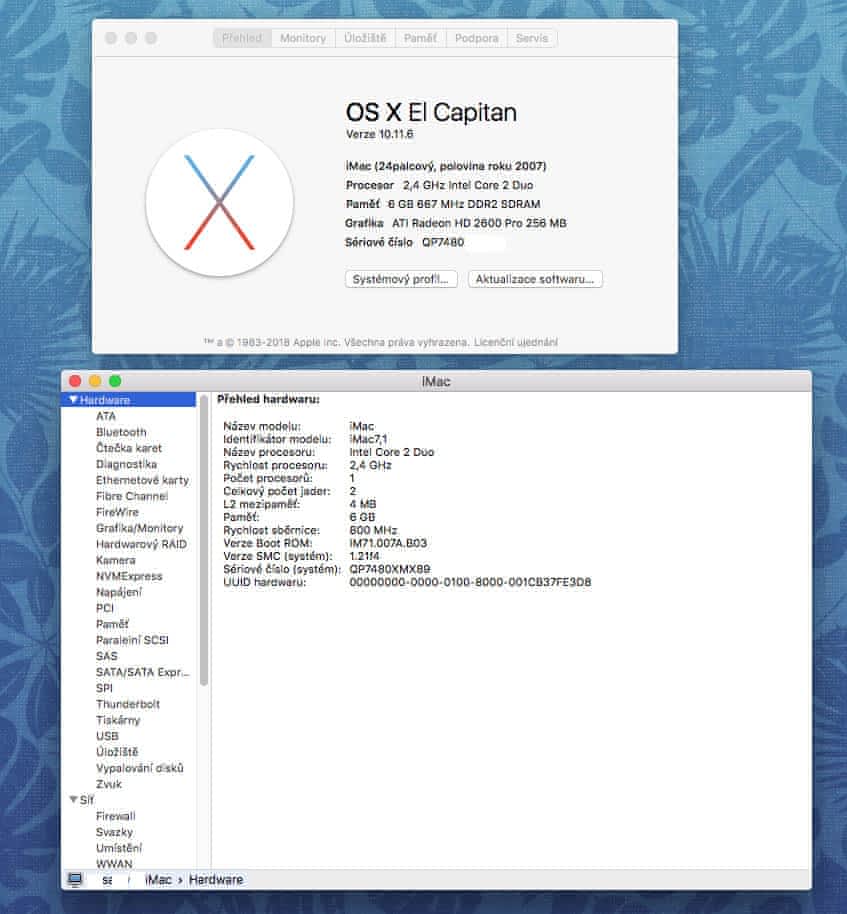Select Svazky under Síť
This screenshot has width=847, height=914.
[x=114, y=832]
